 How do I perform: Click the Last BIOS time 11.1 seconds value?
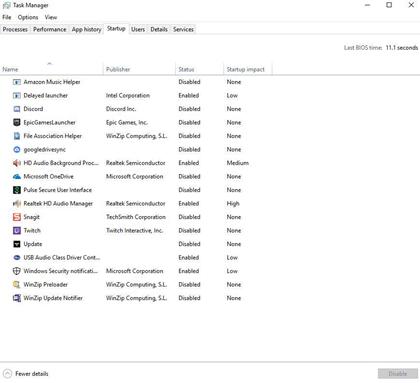point(402,48)
